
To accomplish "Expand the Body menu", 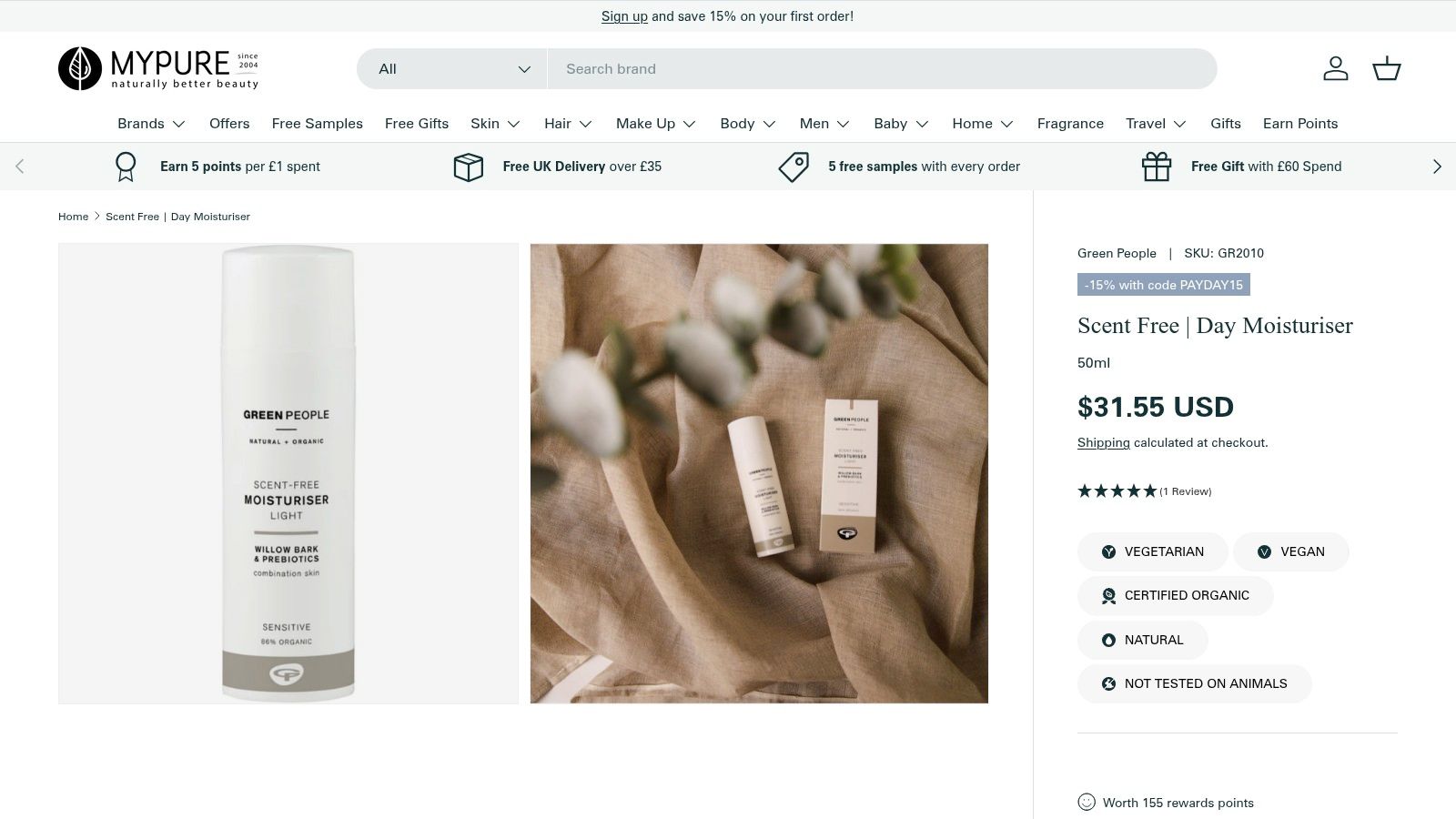I will coord(748,124).
